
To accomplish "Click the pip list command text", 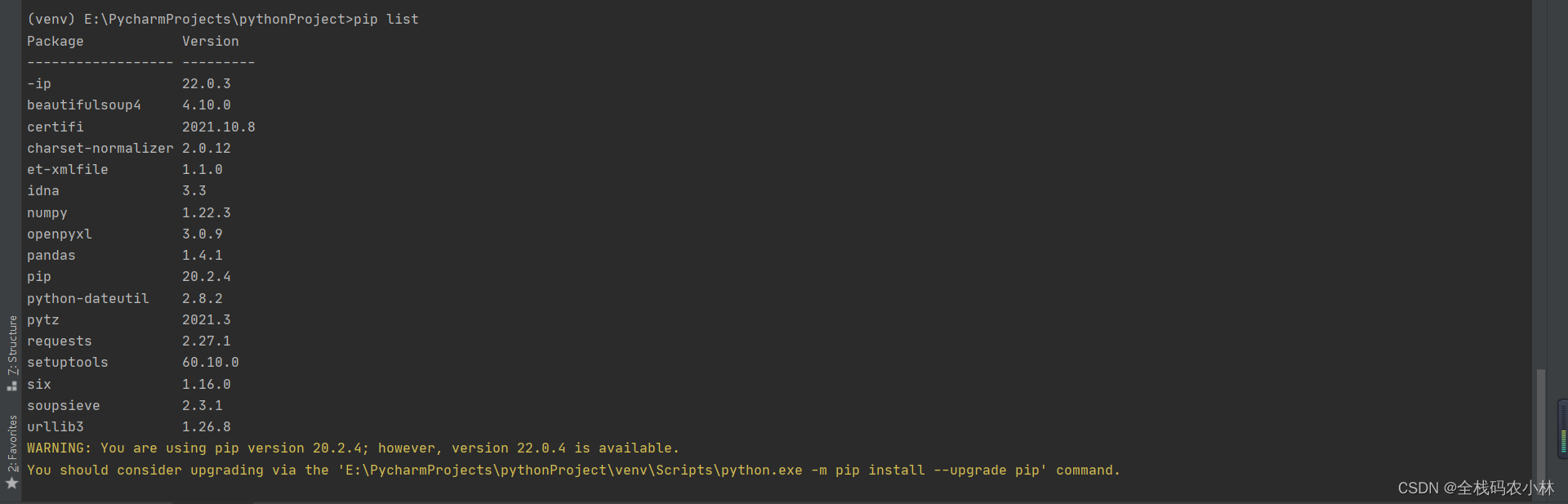I will point(386,19).
